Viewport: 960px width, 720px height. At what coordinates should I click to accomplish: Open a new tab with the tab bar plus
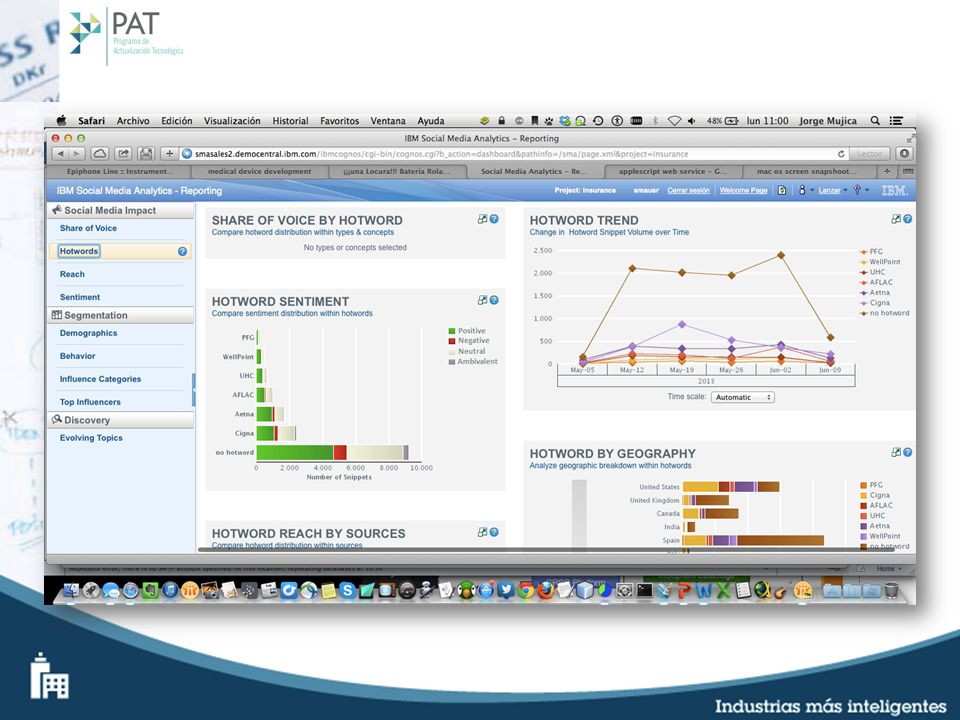coord(887,171)
